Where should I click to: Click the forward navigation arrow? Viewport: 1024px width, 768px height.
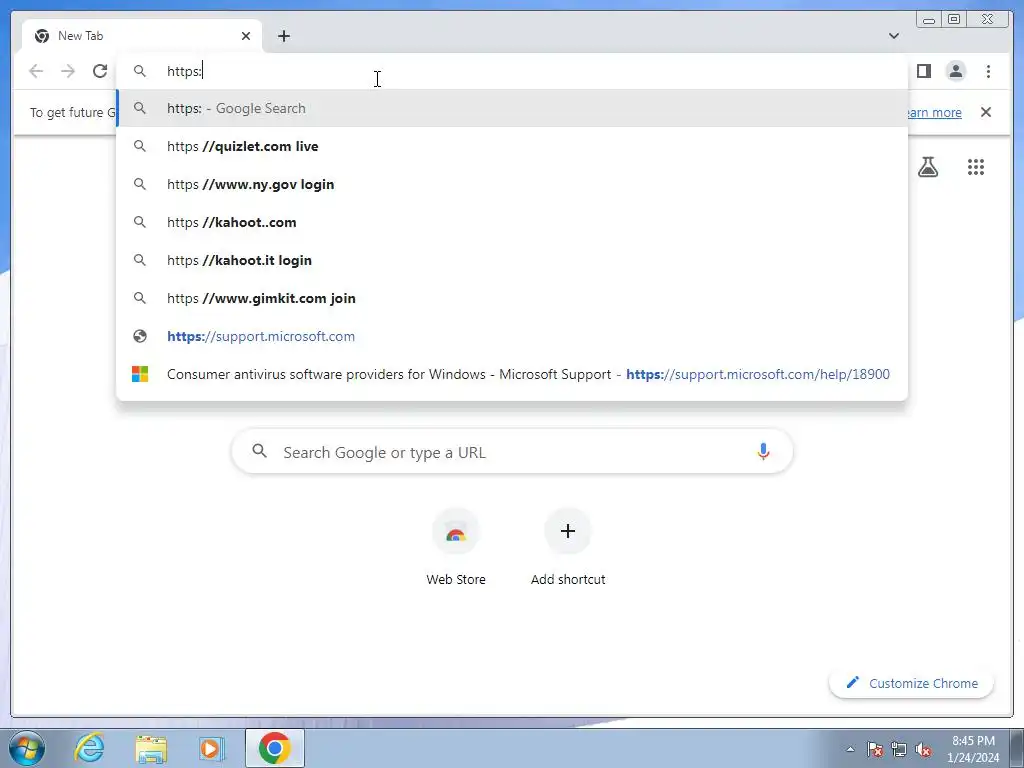(68, 71)
